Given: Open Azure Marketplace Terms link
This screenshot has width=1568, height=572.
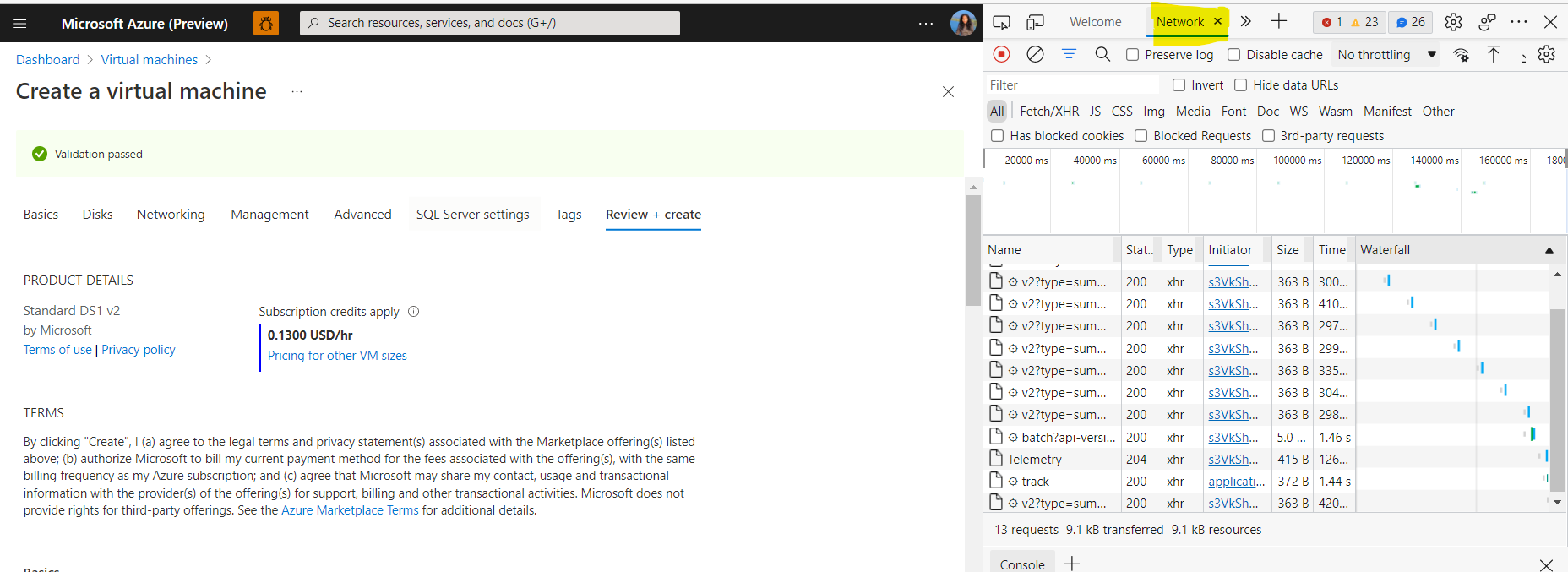Looking at the screenshot, I should [x=350, y=510].
